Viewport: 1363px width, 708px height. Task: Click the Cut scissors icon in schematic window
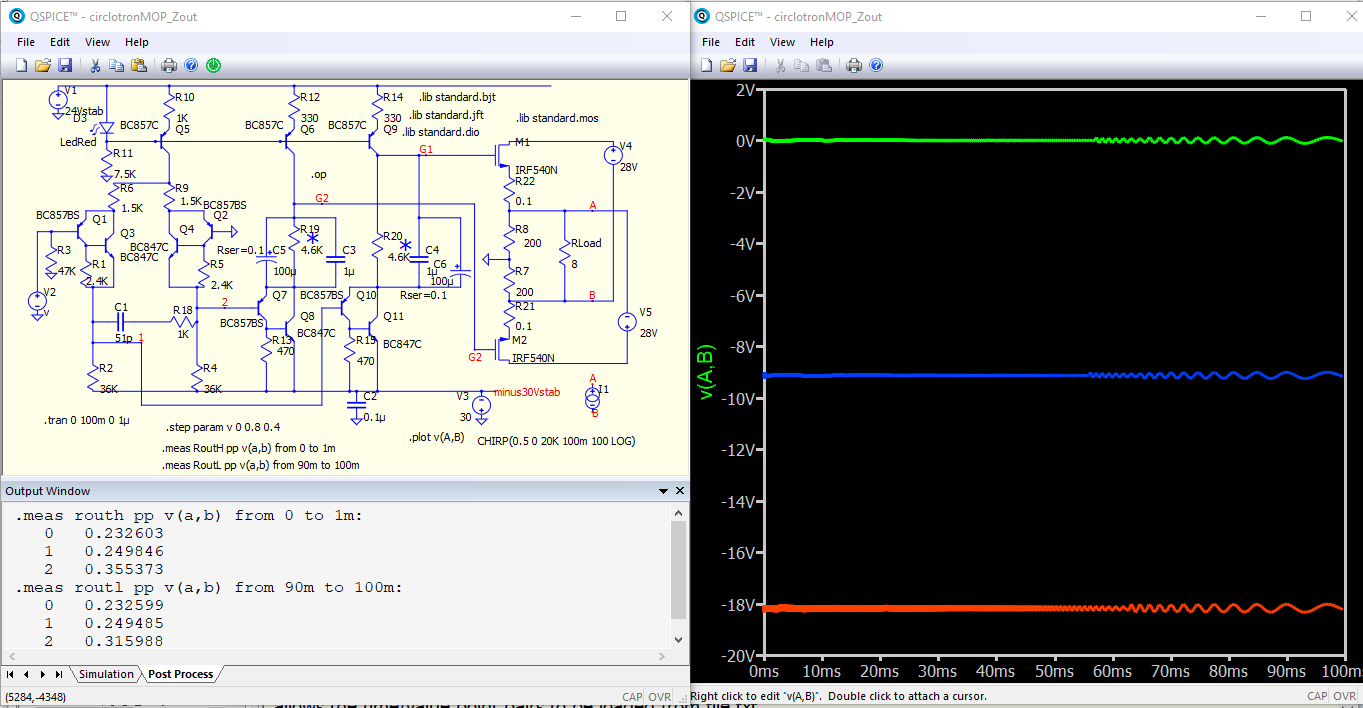click(x=95, y=65)
